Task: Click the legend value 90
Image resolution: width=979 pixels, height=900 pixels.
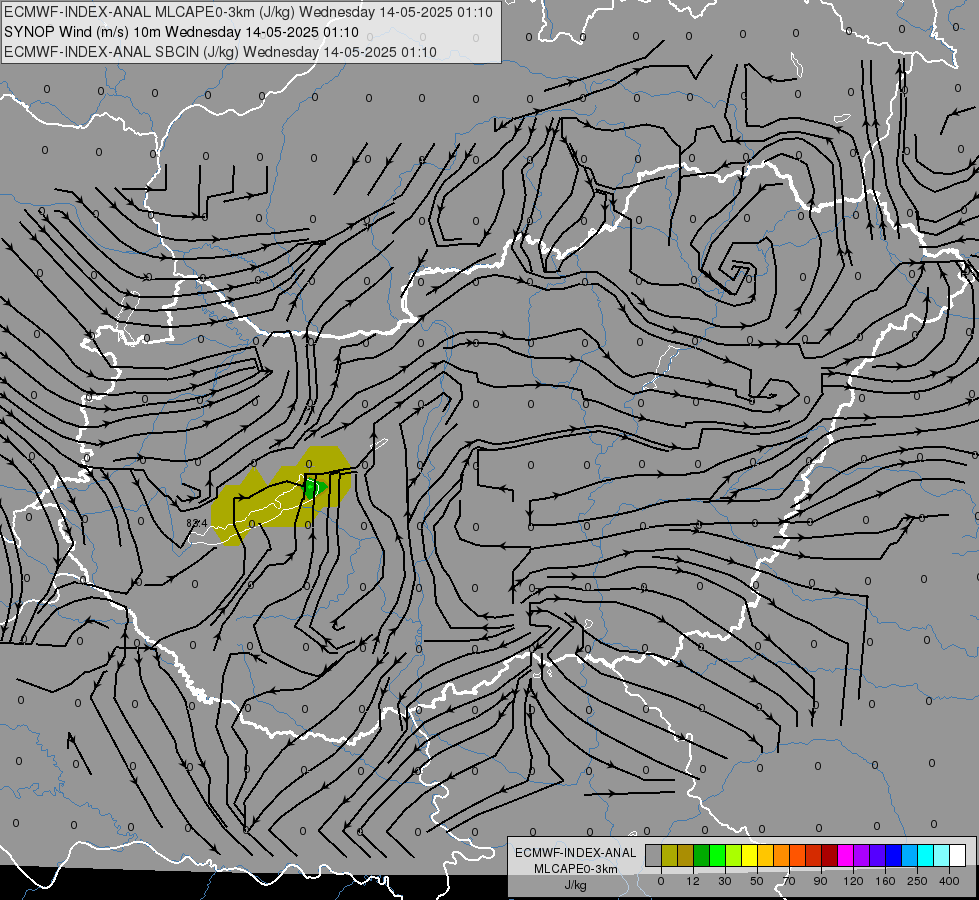Action: 820,881
